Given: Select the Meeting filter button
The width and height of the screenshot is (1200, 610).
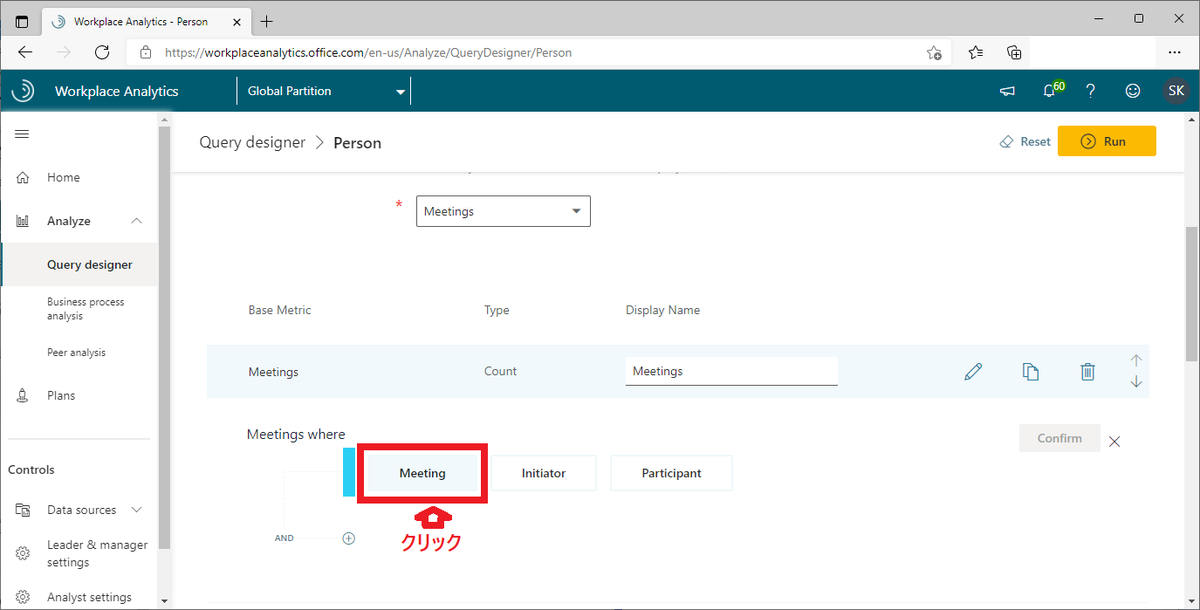Looking at the screenshot, I should pyautogui.click(x=422, y=473).
